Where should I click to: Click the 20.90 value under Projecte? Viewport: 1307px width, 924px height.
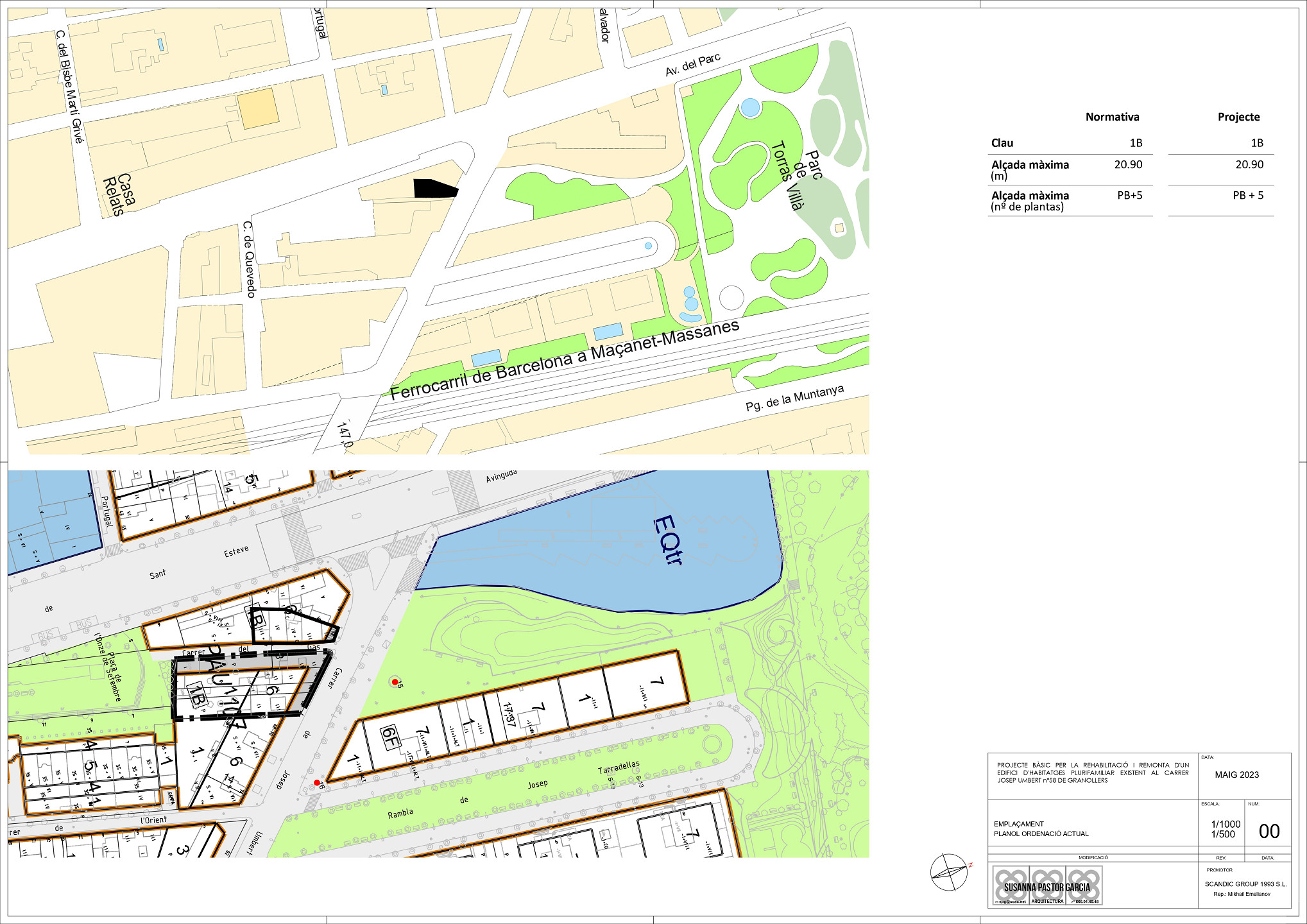coord(1249,165)
